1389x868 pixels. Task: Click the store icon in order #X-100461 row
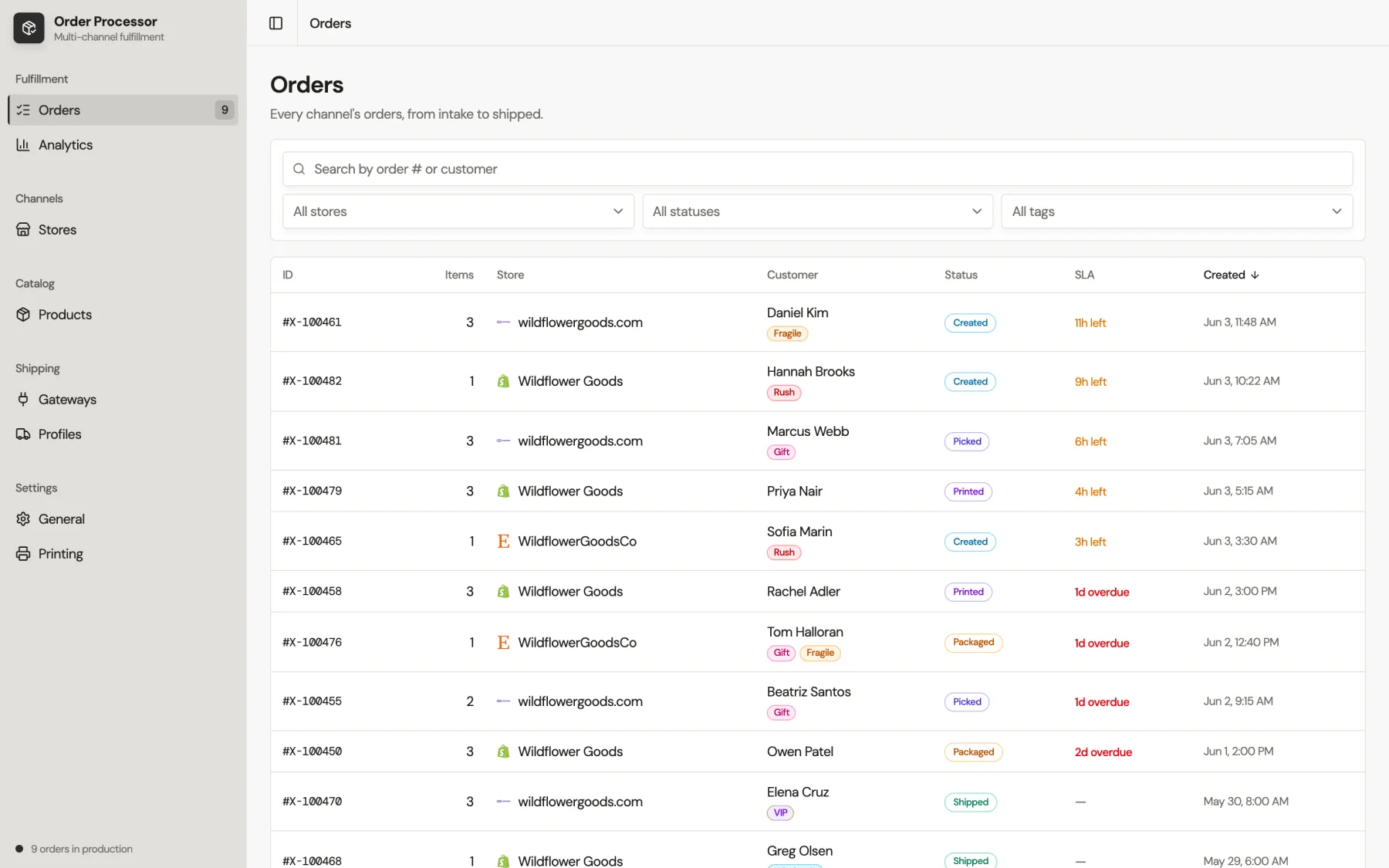click(x=503, y=323)
